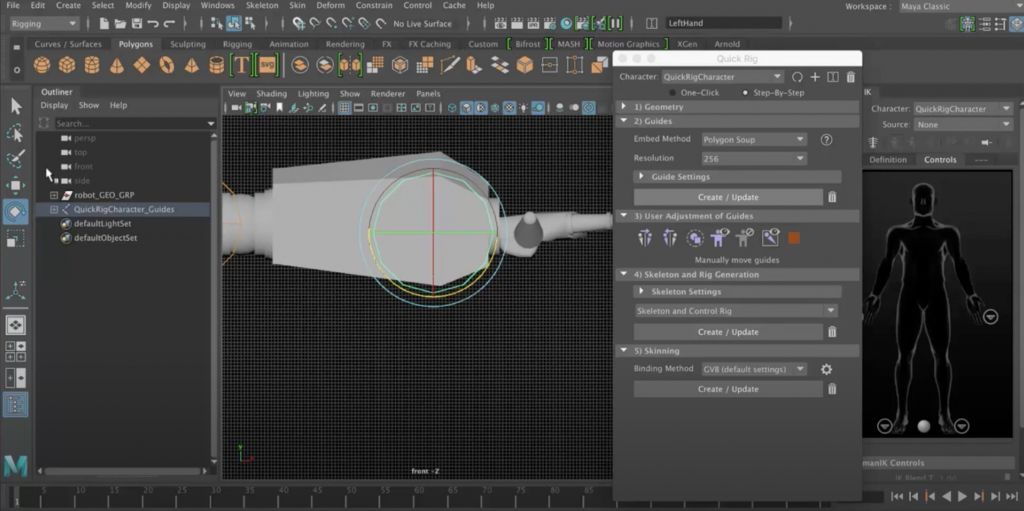Switch to the Sculpting shelf tab
The width and height of the screenshot is (1024, 511).
[x=188, y=44]
